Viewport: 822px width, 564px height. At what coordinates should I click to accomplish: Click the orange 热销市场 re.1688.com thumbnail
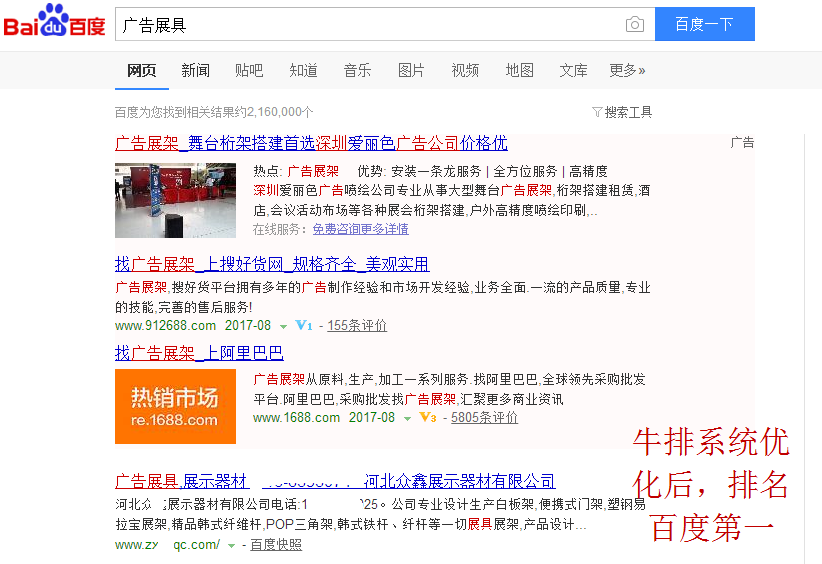pyautogui.click(x=176, y=407)
